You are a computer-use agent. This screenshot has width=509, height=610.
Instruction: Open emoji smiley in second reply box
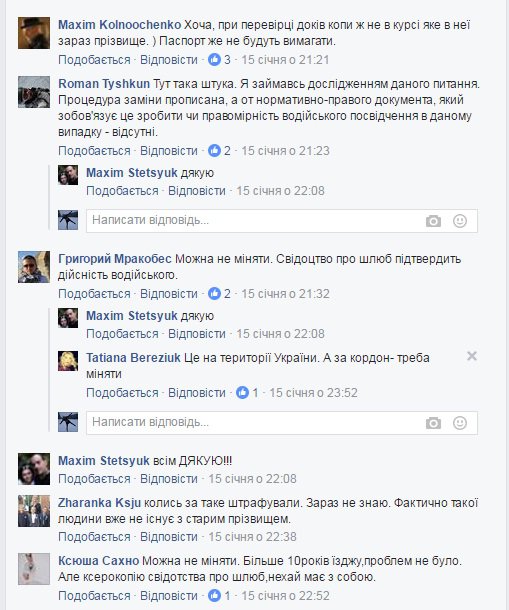460,423
